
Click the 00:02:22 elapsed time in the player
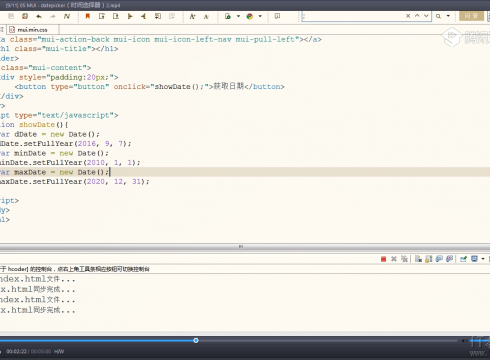[16, 351]
